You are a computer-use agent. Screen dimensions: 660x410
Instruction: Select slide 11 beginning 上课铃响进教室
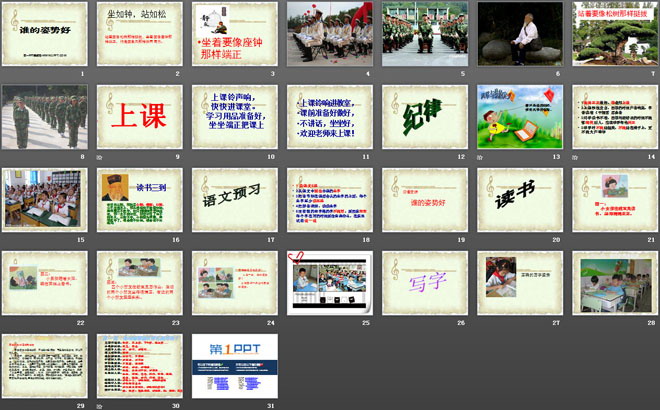(x=330, y=117)
